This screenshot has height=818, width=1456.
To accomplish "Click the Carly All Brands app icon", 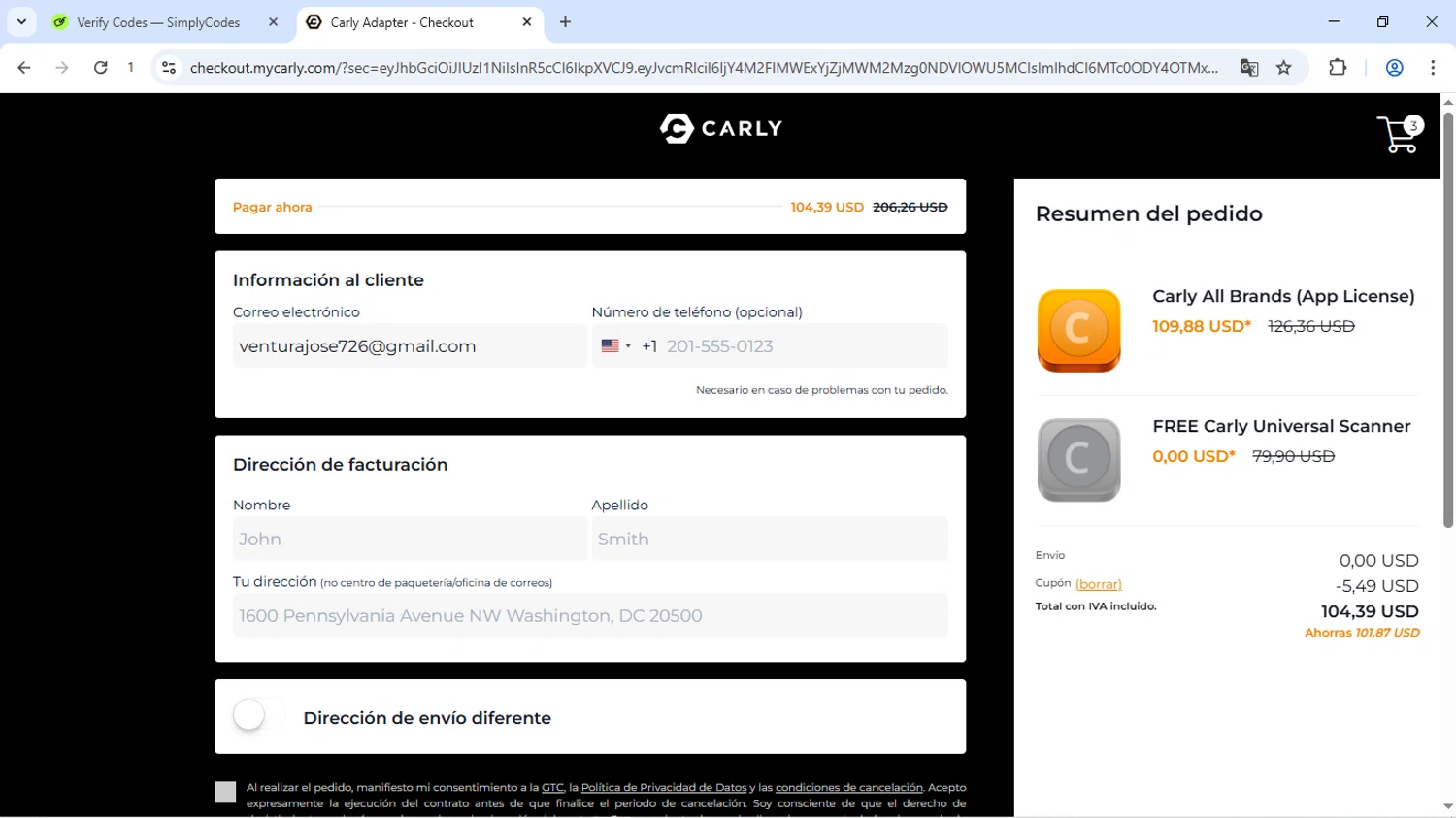I will tap(1078, 330).
